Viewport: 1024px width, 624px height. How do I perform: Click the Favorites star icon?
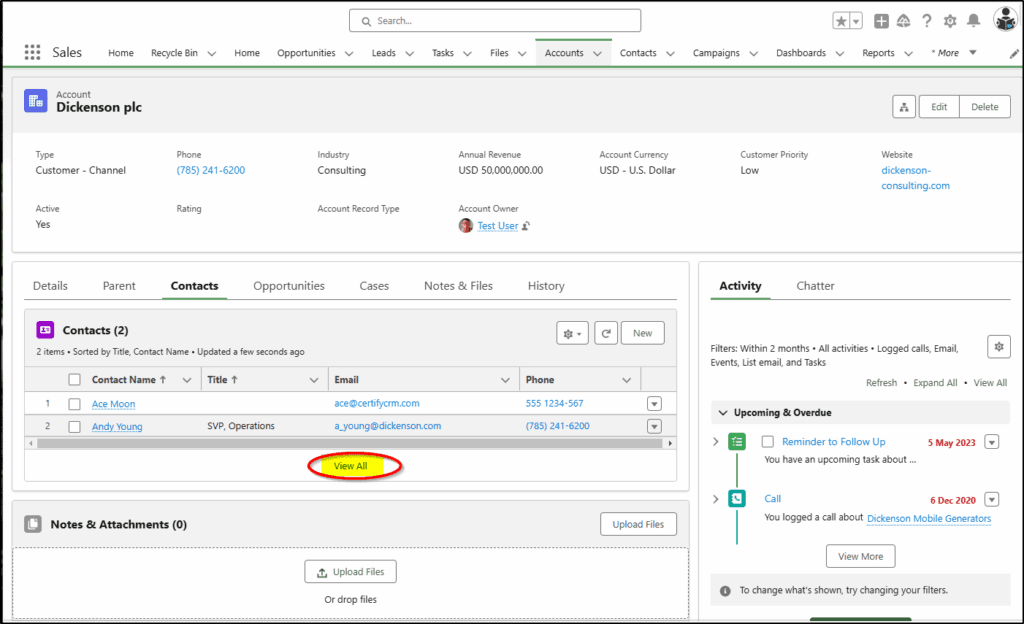[x=841, y=21]
